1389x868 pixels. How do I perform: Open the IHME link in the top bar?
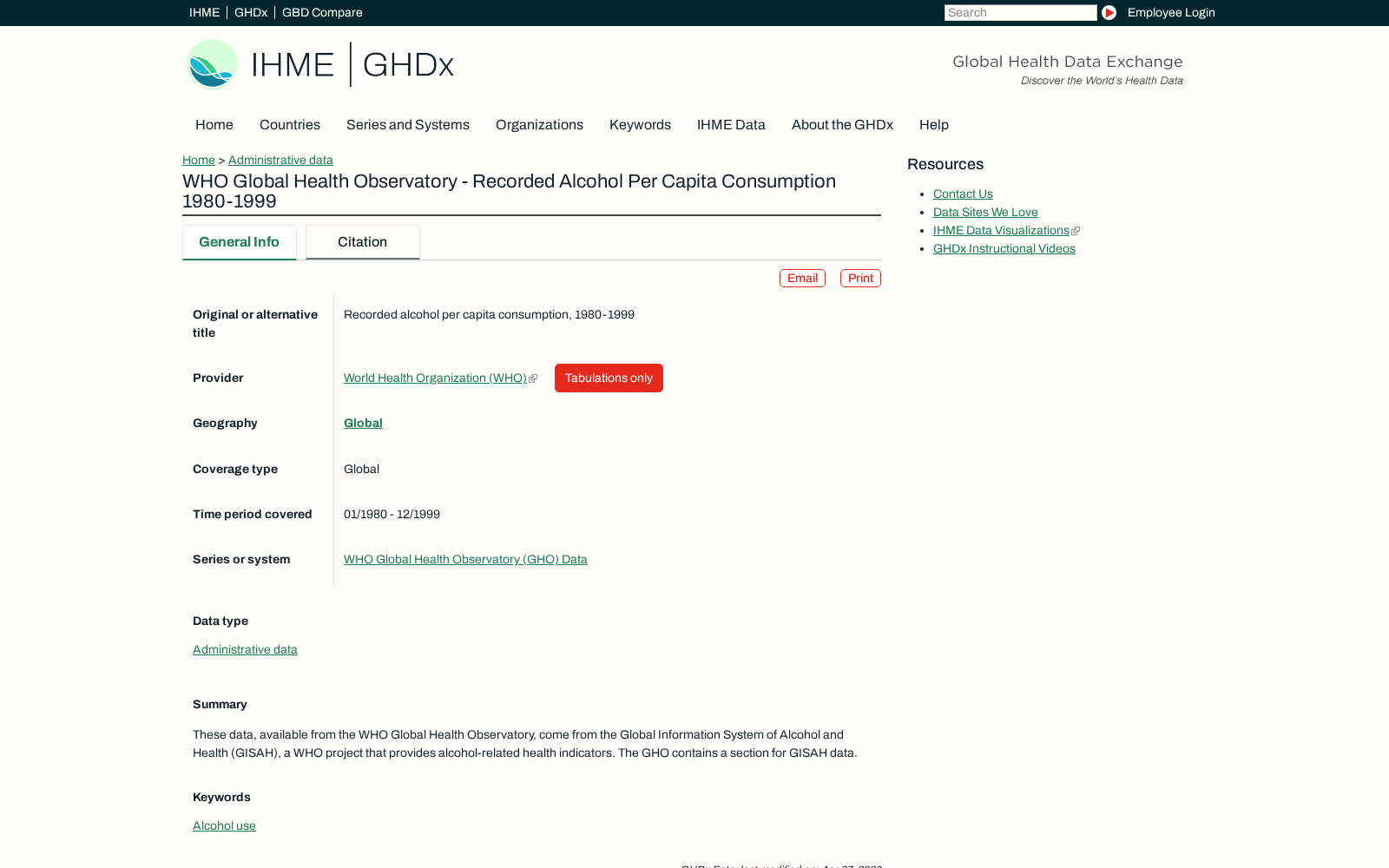(204, 12)
